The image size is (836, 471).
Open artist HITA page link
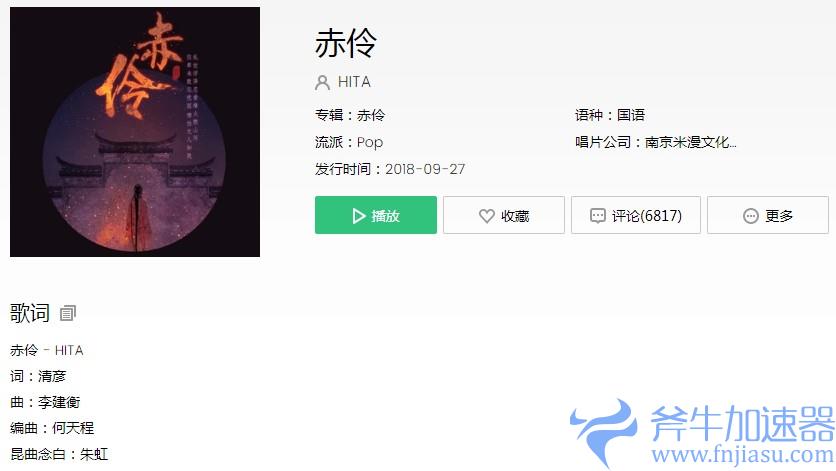click(354, 82)
